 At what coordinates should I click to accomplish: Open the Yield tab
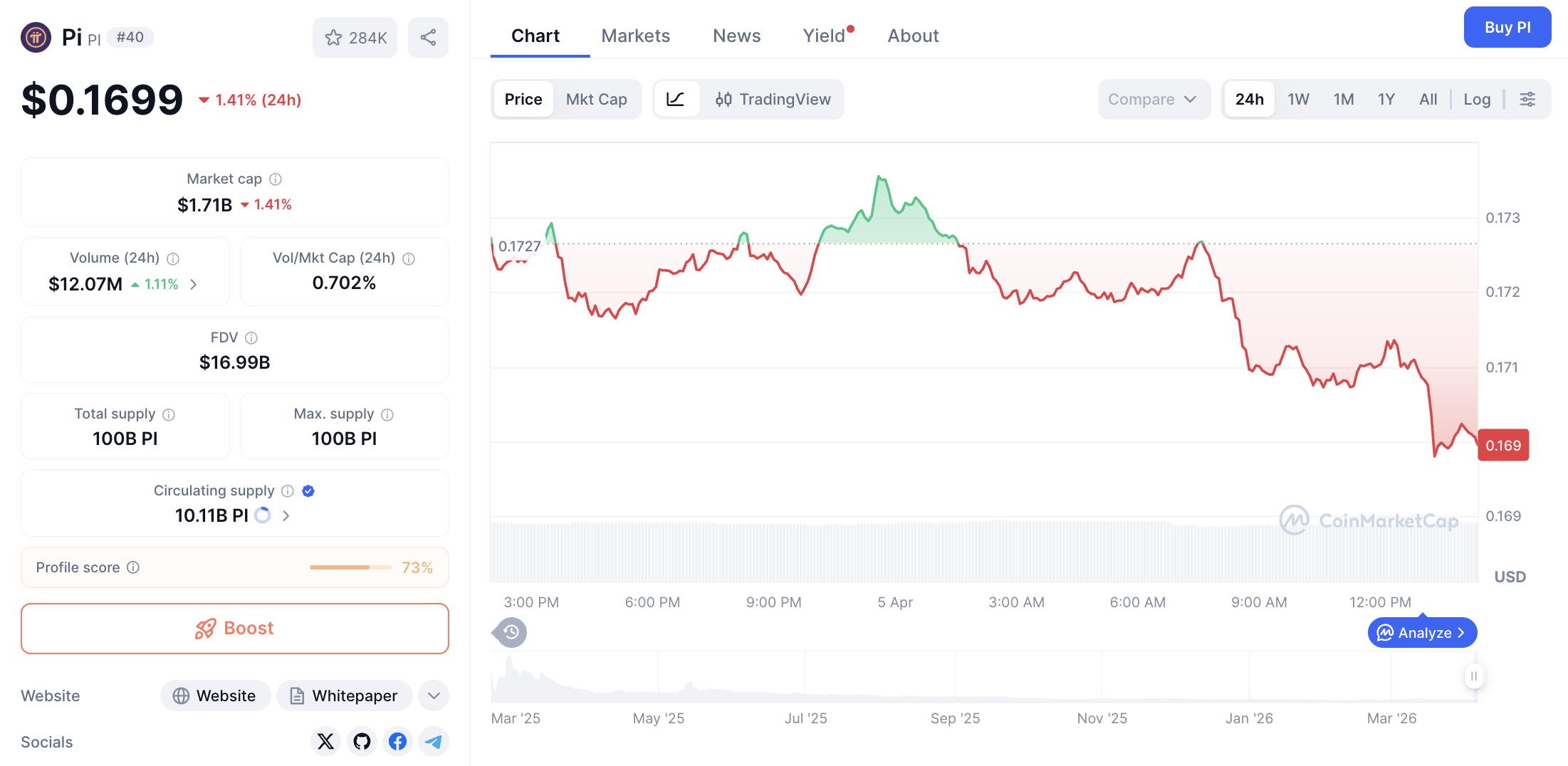pyautogui.click(x=824, y=35)
